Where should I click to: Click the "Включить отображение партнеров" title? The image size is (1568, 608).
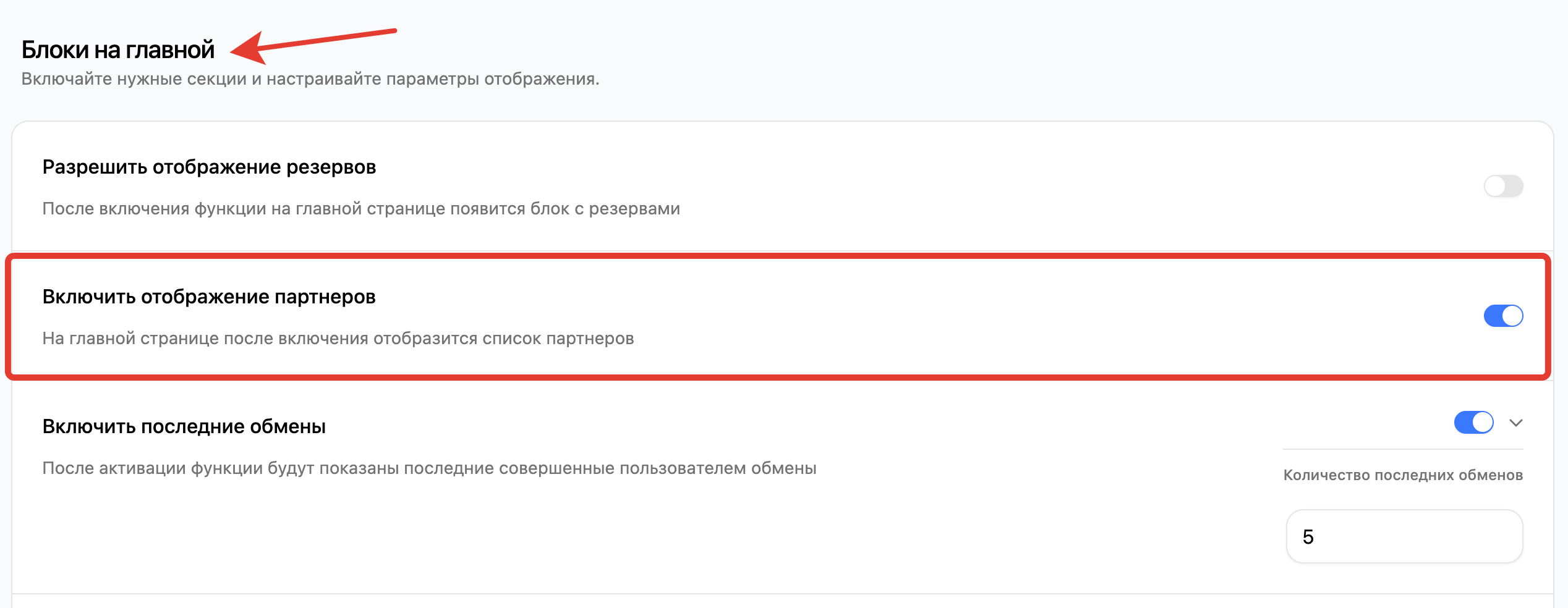[x=209, y=297]
